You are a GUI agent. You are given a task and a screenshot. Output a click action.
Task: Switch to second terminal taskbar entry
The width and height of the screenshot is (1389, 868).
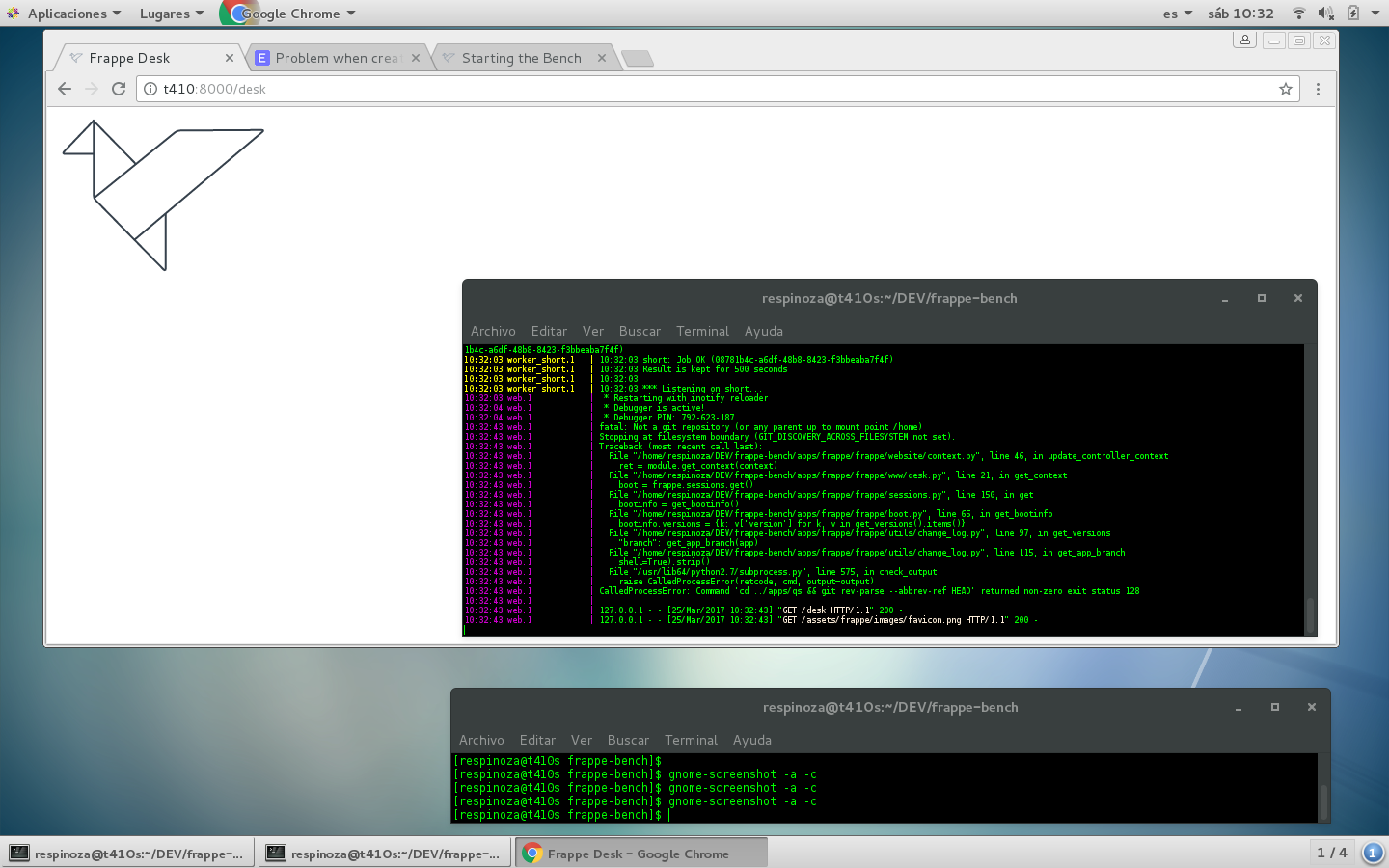click(384, 854)
